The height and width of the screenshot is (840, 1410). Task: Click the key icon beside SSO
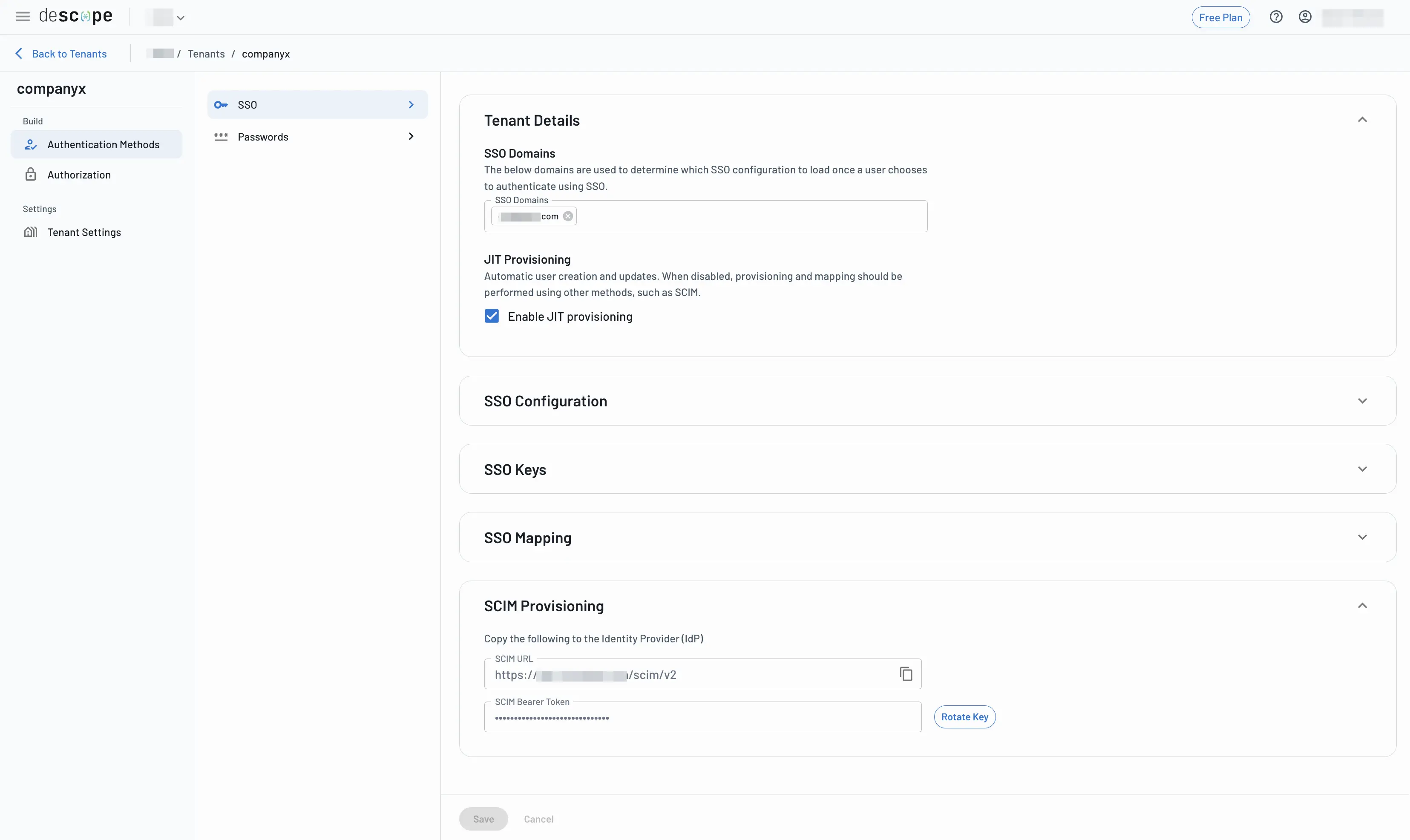222,105
